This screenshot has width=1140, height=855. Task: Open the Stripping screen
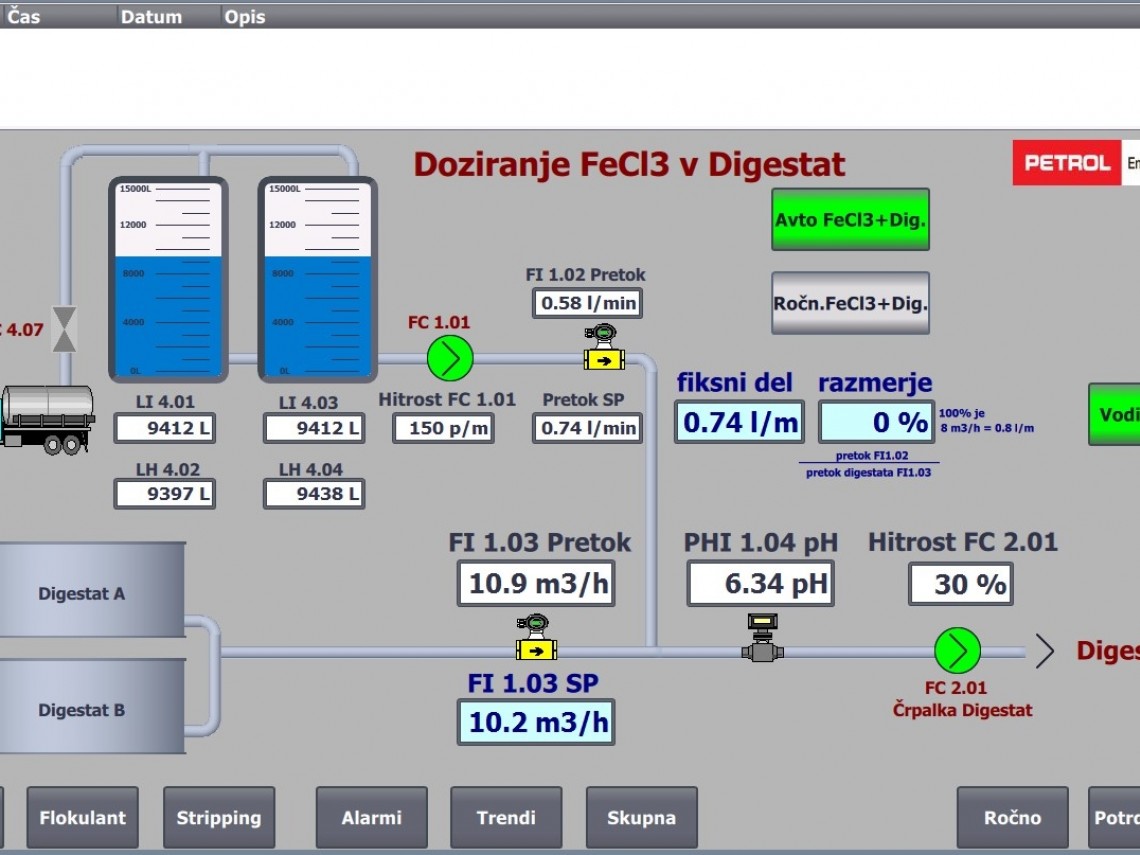(x=218, y=817)
